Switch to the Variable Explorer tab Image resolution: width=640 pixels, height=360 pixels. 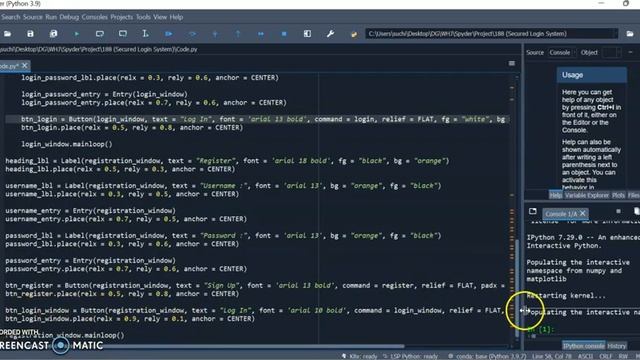pyautogui.click(x=587, y=195)
